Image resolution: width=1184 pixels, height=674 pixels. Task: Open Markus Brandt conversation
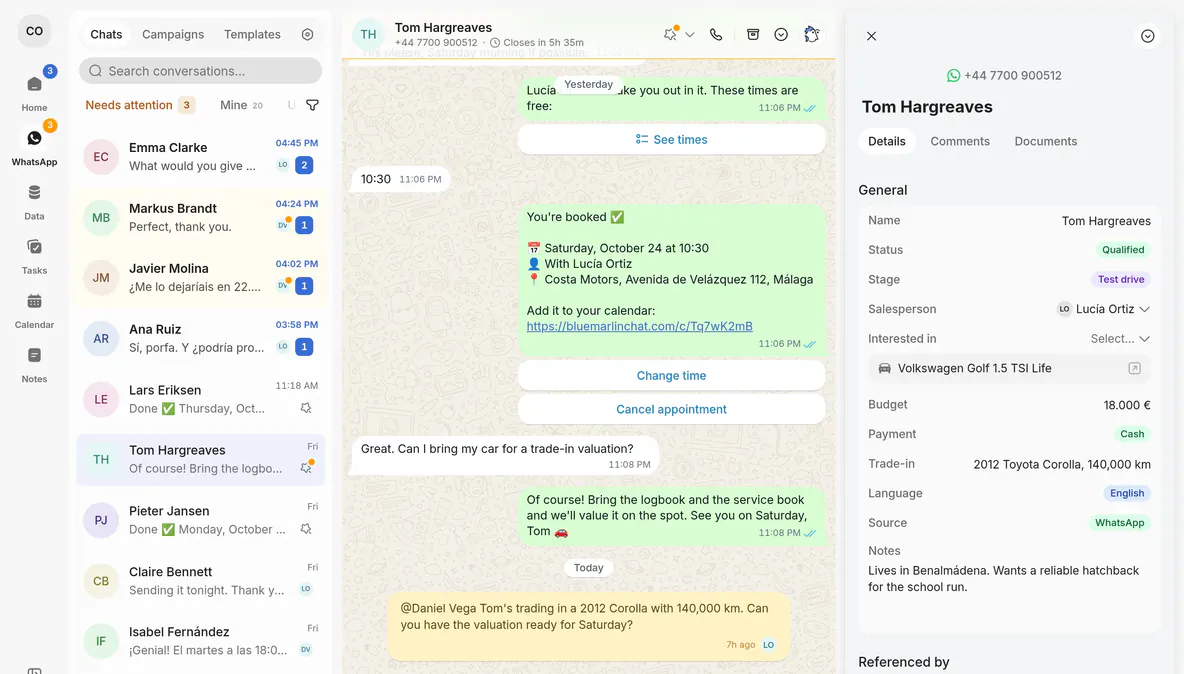pyautogui.click(x=201, y=217)
